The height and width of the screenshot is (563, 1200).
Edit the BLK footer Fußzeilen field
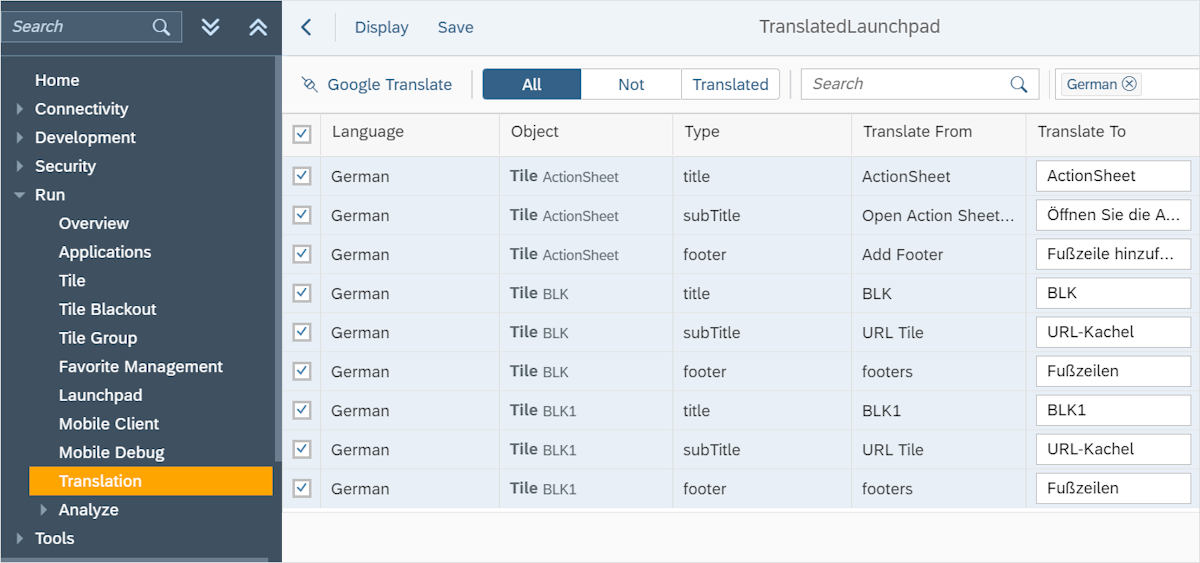[1113, 371]
